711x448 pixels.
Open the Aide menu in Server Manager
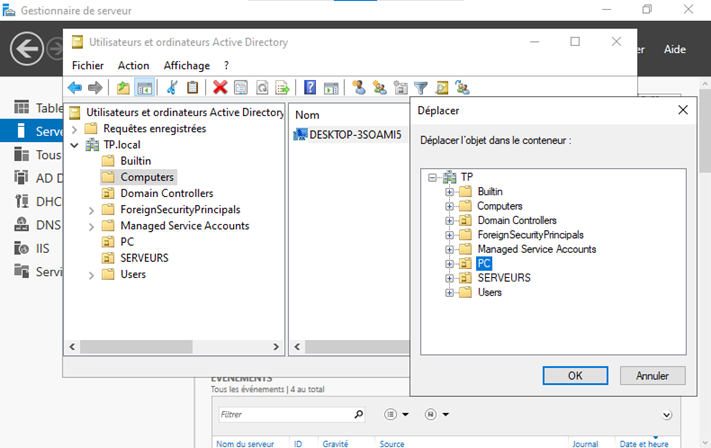coord(675,49)
